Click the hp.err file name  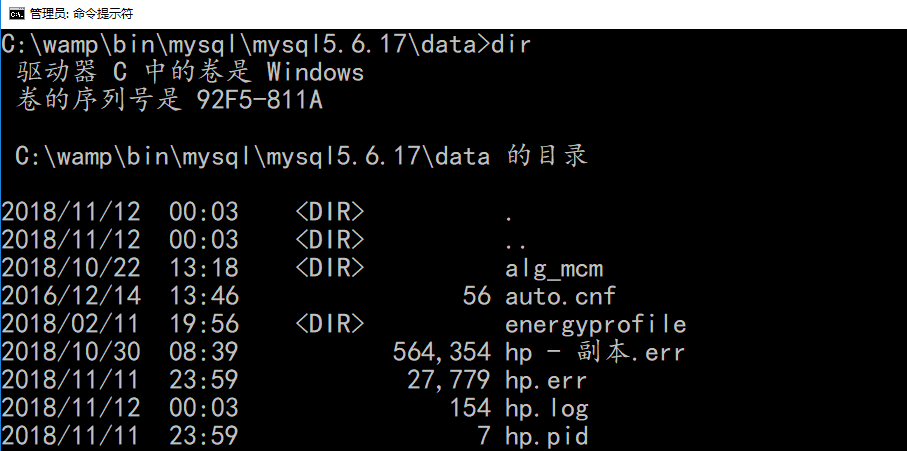(x=546, y=380)
